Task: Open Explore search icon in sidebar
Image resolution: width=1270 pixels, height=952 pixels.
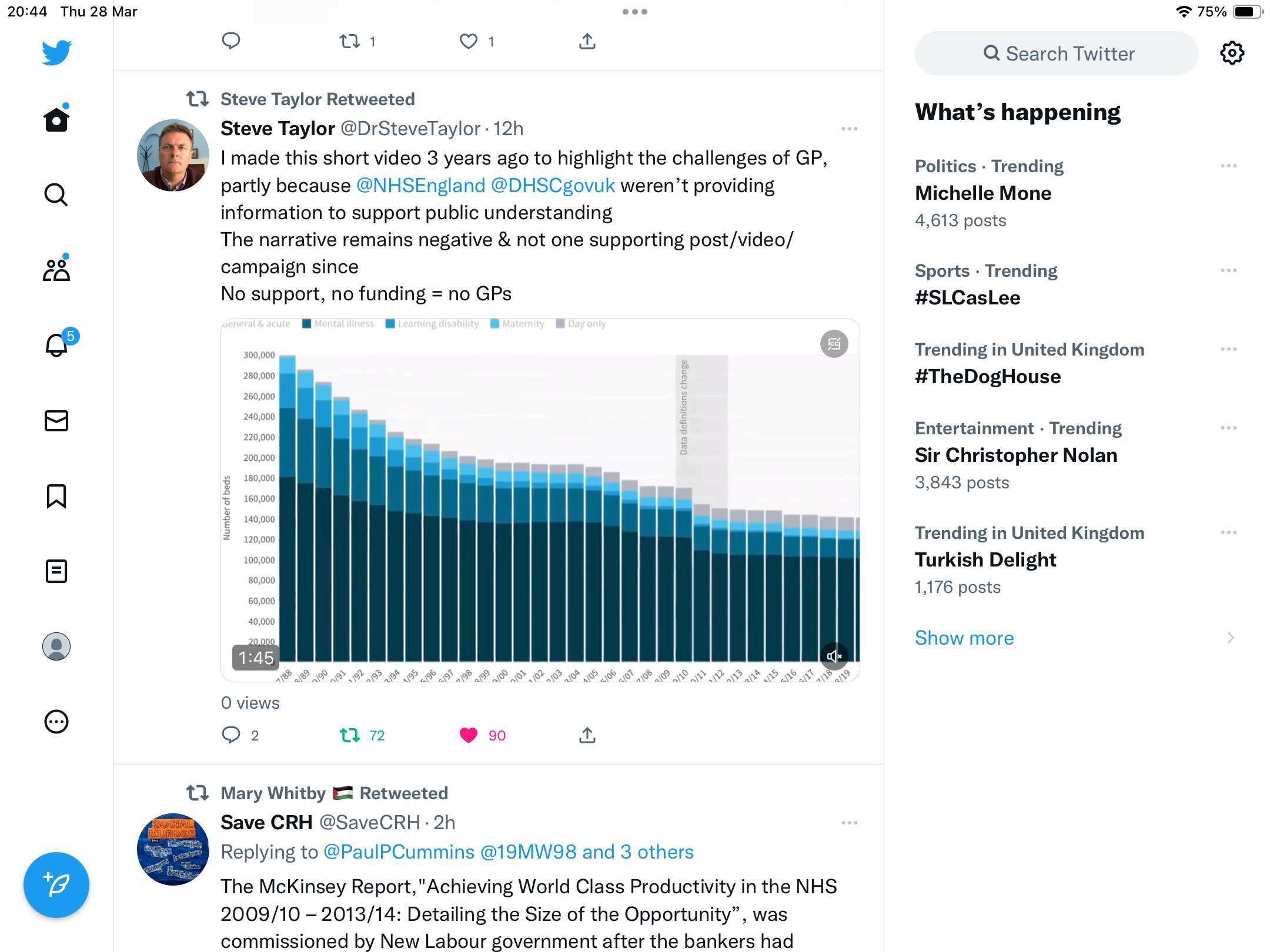Action: click(x=56, y=195)
